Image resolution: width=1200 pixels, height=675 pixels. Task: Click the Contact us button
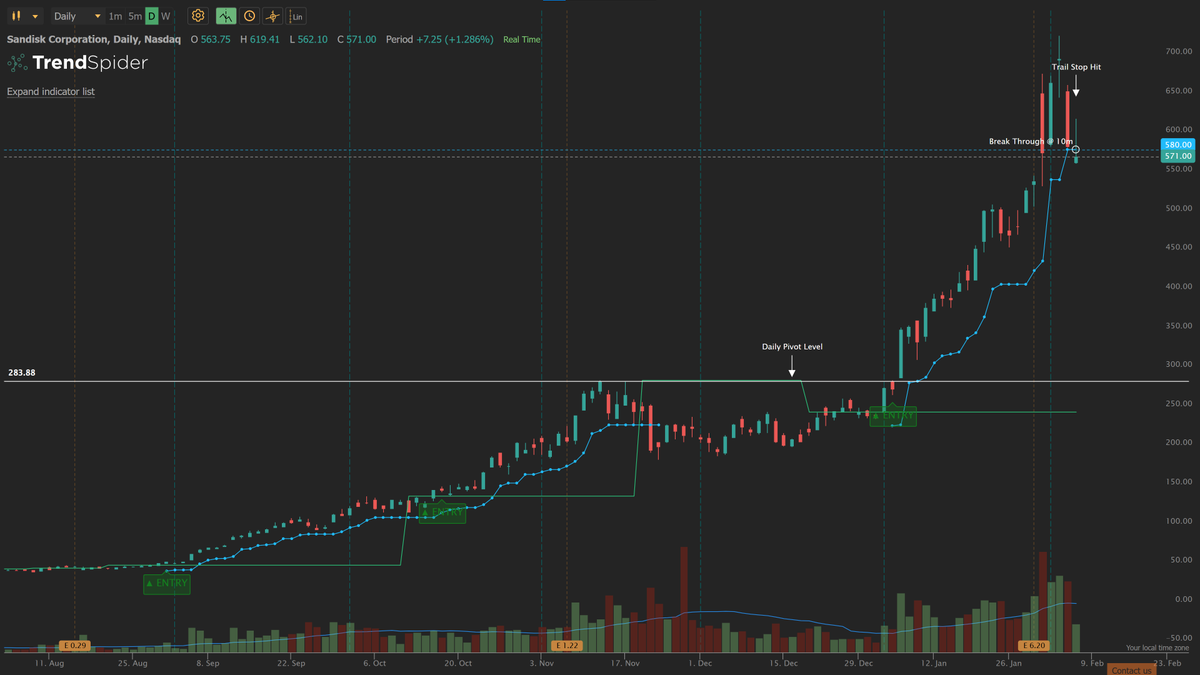[x=1132, y=670]
